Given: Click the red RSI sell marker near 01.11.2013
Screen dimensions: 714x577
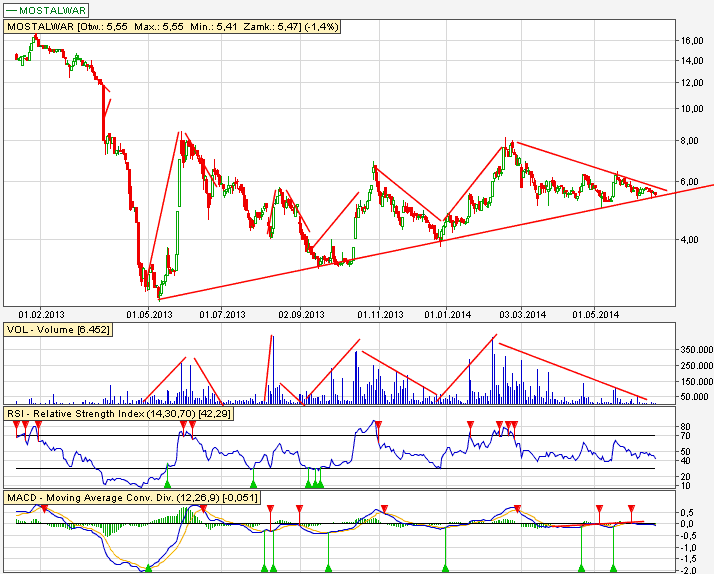Looking at the screenshot, I should [378, 424].
